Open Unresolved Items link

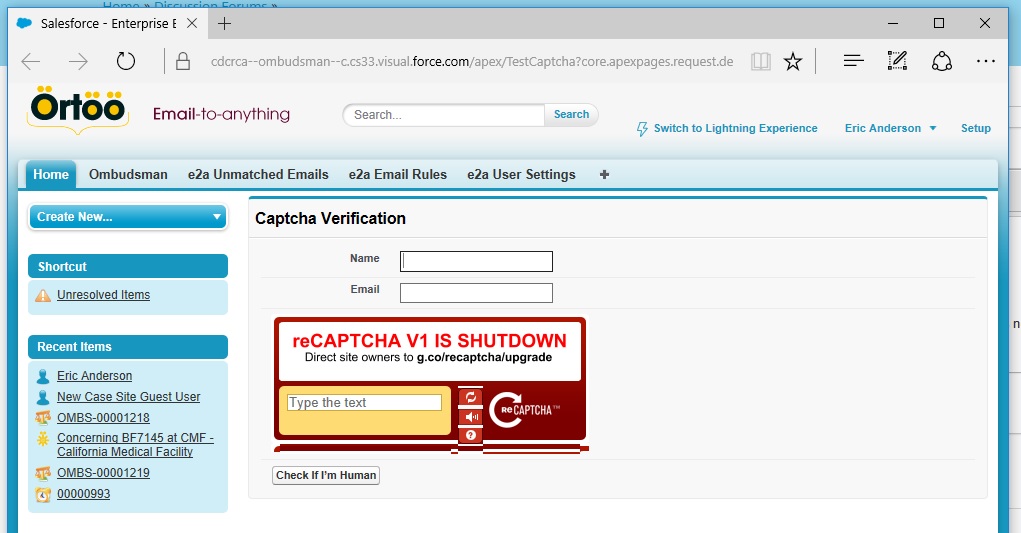click(103, 295)
